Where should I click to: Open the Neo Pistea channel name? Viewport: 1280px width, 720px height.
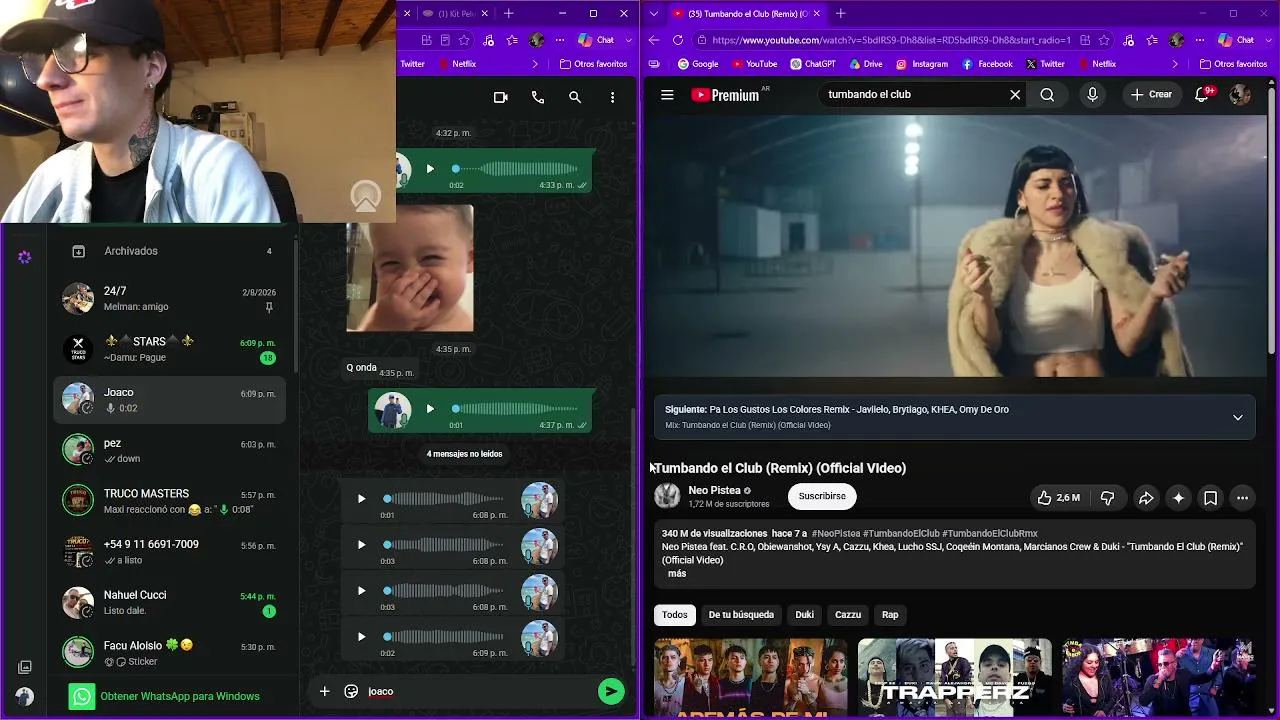point(714,491)
